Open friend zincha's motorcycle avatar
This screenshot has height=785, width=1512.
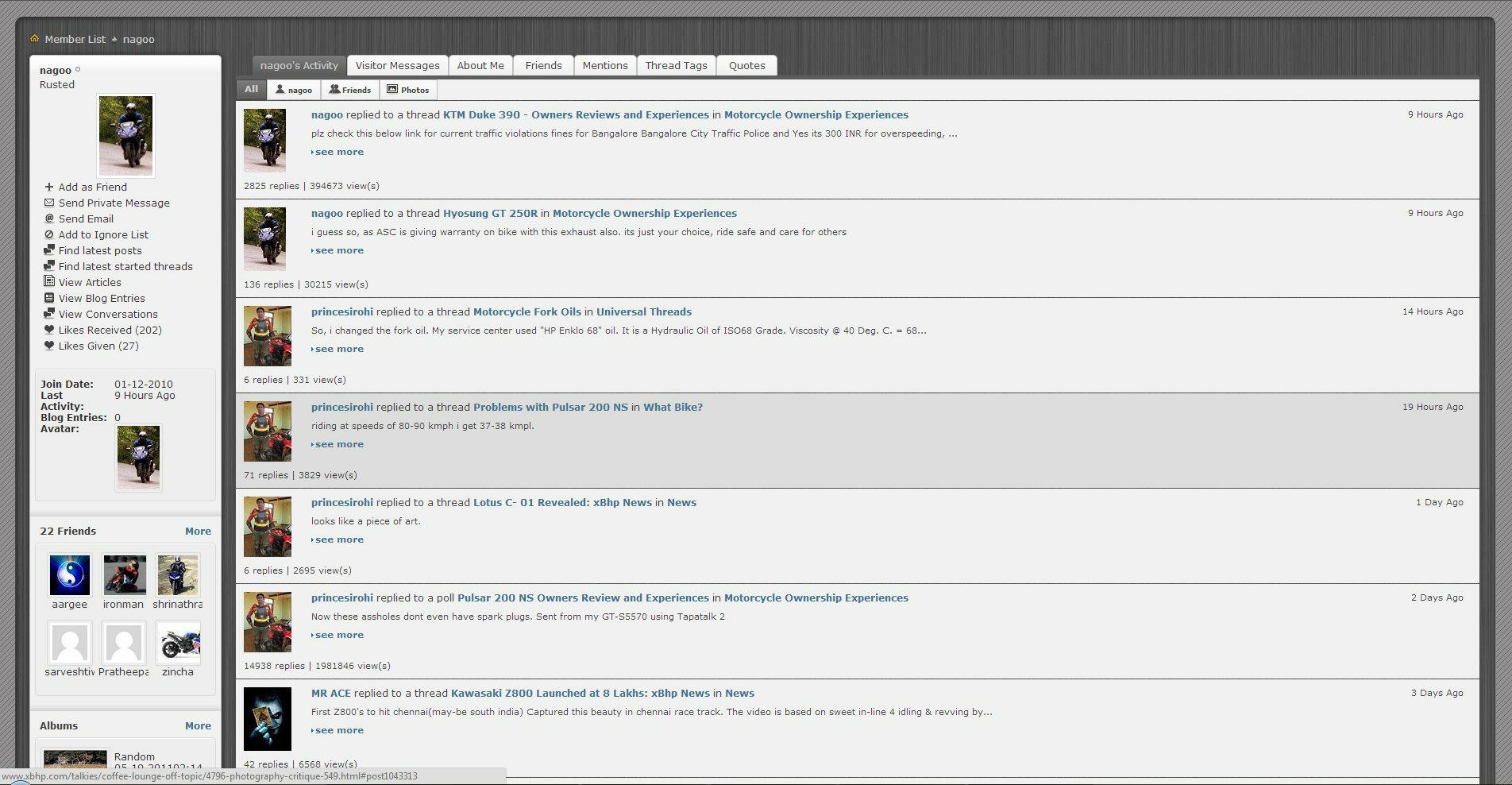tap(179, 643)
